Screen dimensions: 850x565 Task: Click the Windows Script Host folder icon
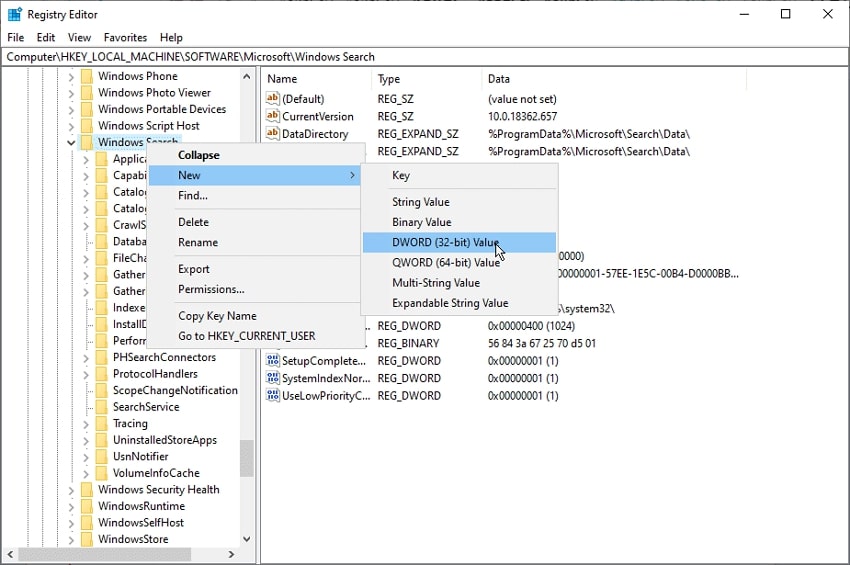87,126
